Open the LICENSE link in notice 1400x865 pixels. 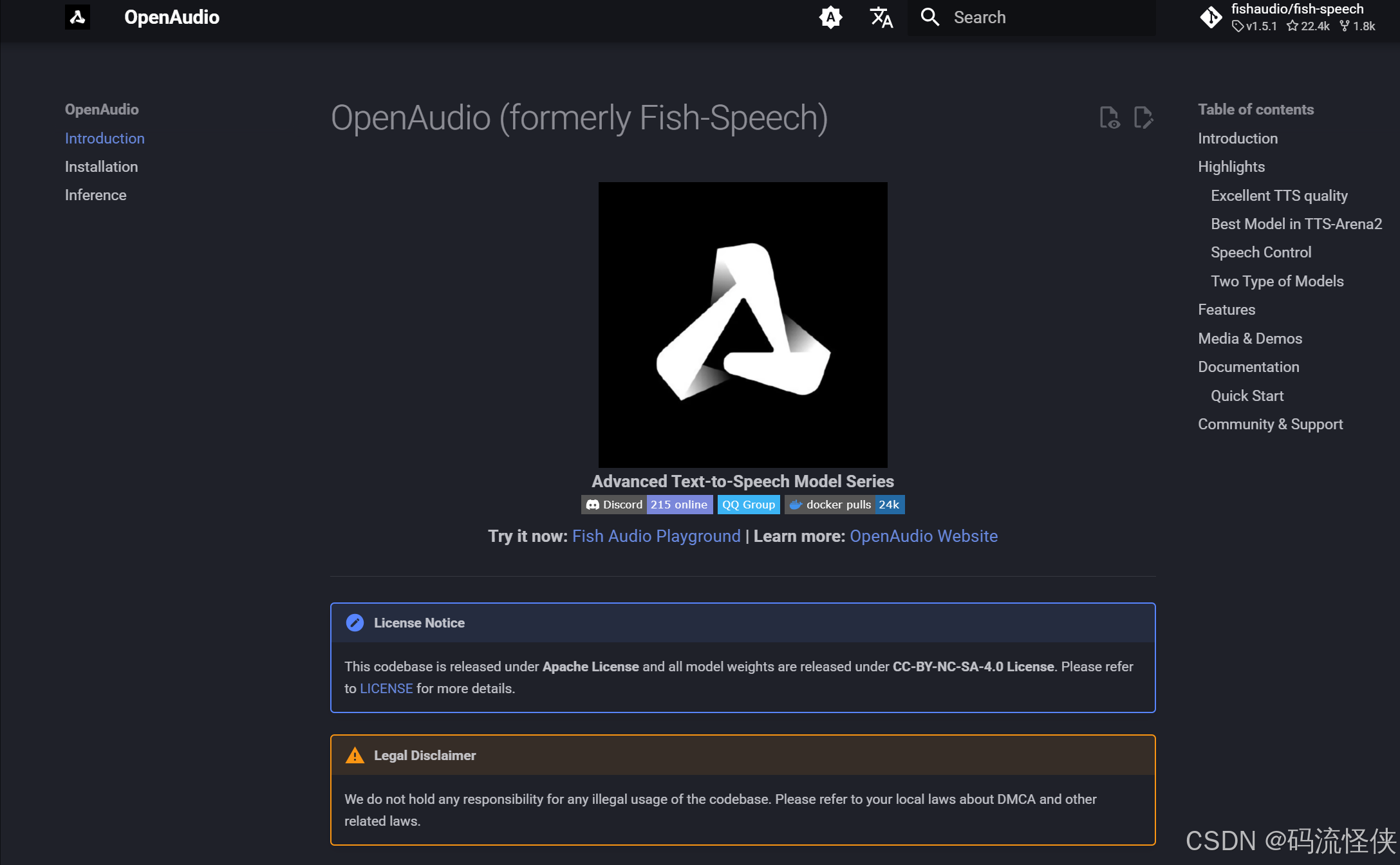386,689
